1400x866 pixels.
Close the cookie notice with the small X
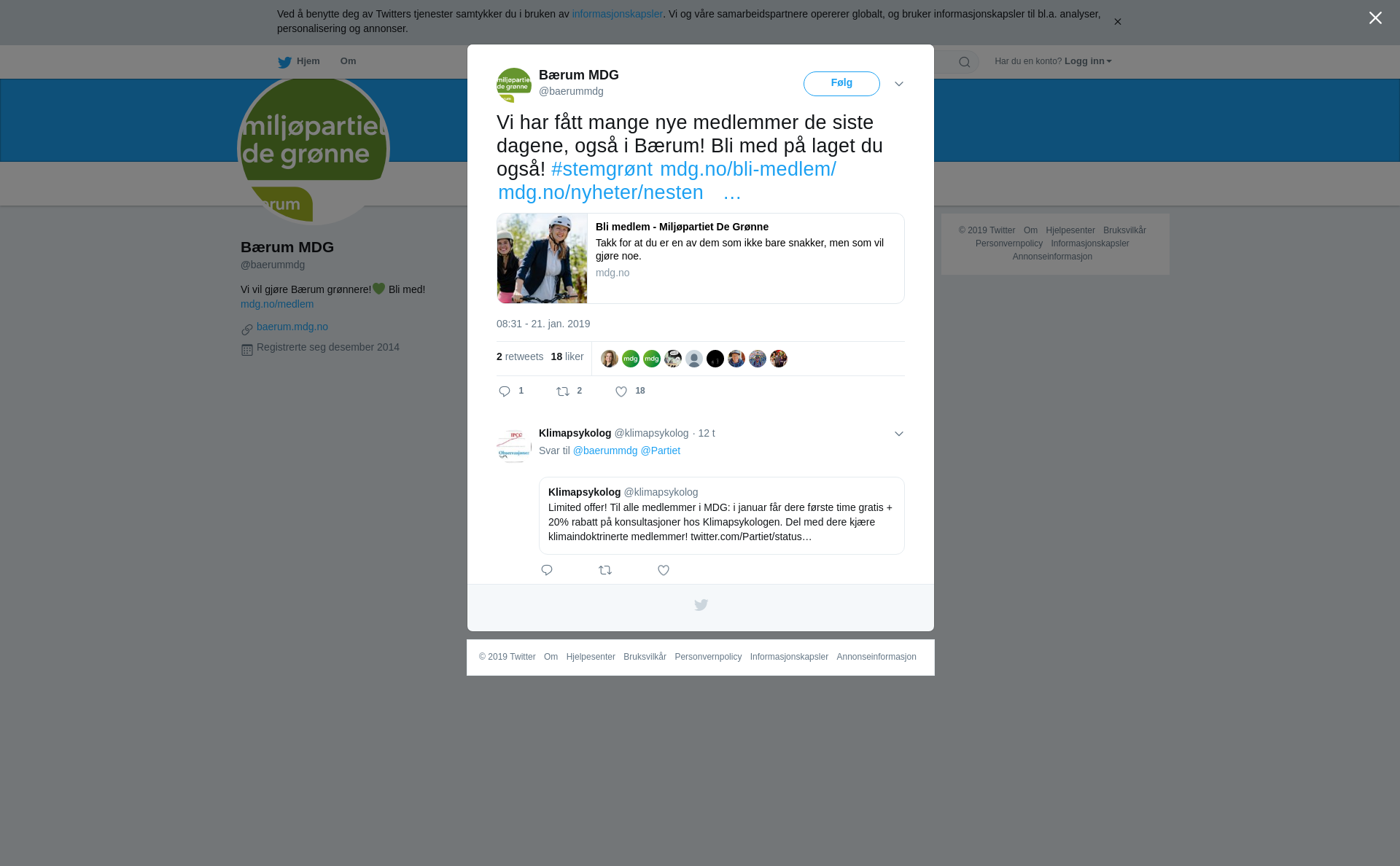click(x=1117, y=22)
